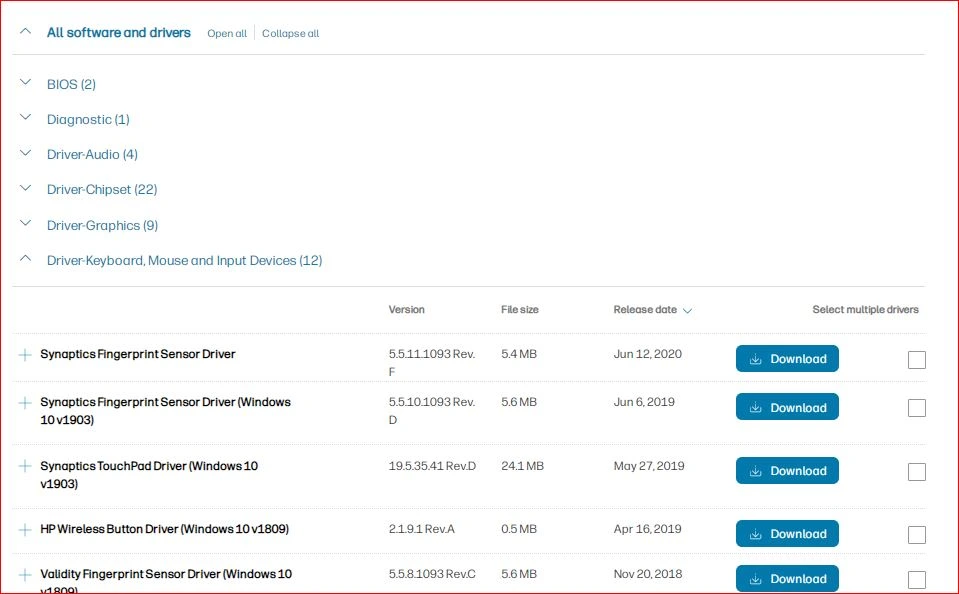Open the Driver-Audio (4) category
Viewport: 959px width, 594px height.
click(92, 154)
